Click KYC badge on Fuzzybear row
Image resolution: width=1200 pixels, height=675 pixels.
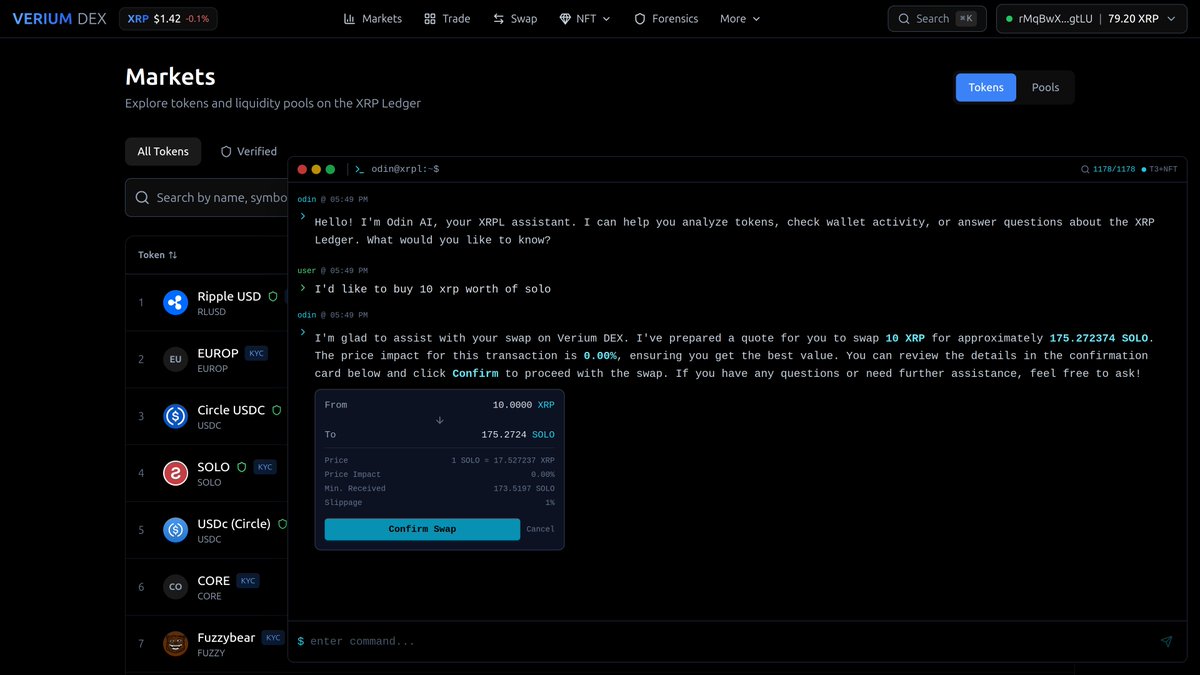(273, 638)
